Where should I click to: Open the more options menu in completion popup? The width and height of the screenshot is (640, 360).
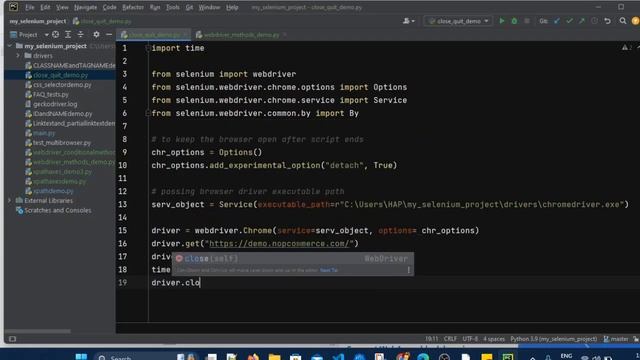point(409,270)
